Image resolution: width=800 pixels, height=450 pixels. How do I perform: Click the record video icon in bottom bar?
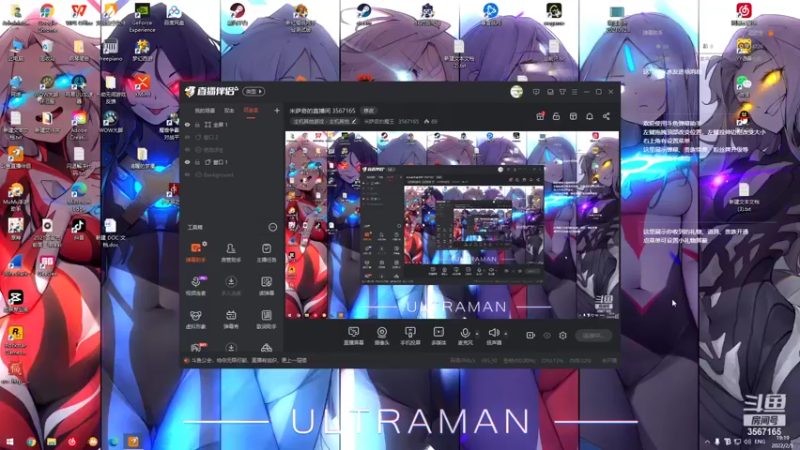tap(530, 335)
